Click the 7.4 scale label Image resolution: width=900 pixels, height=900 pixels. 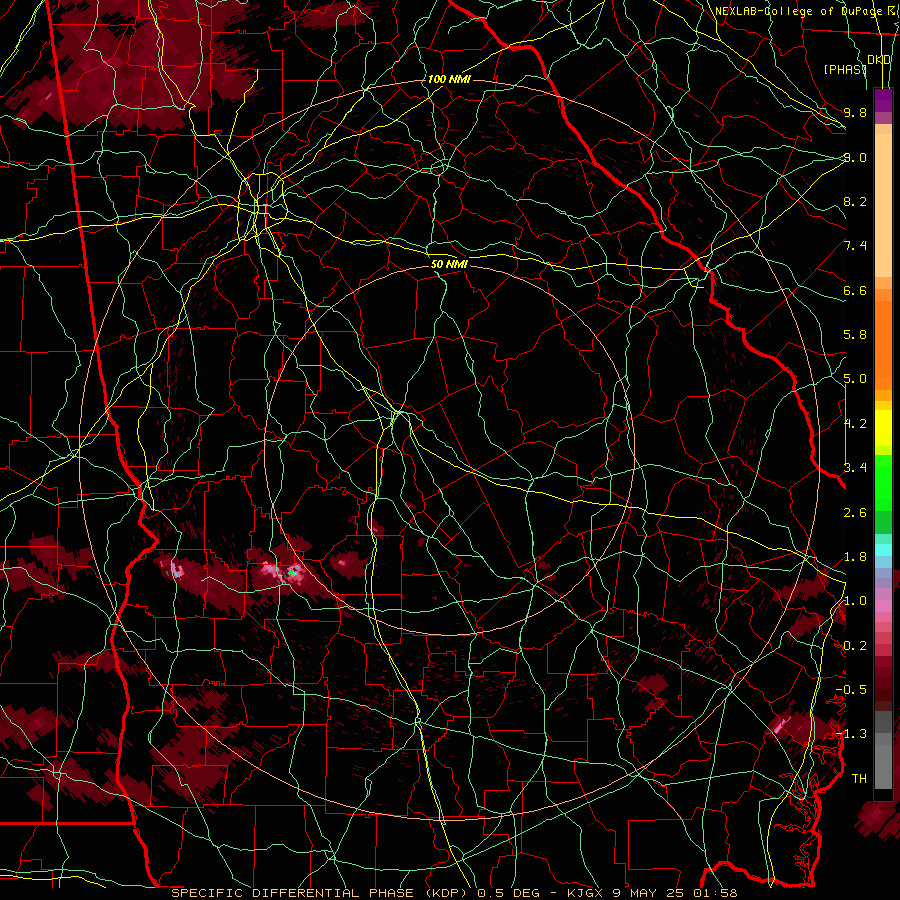855,246
